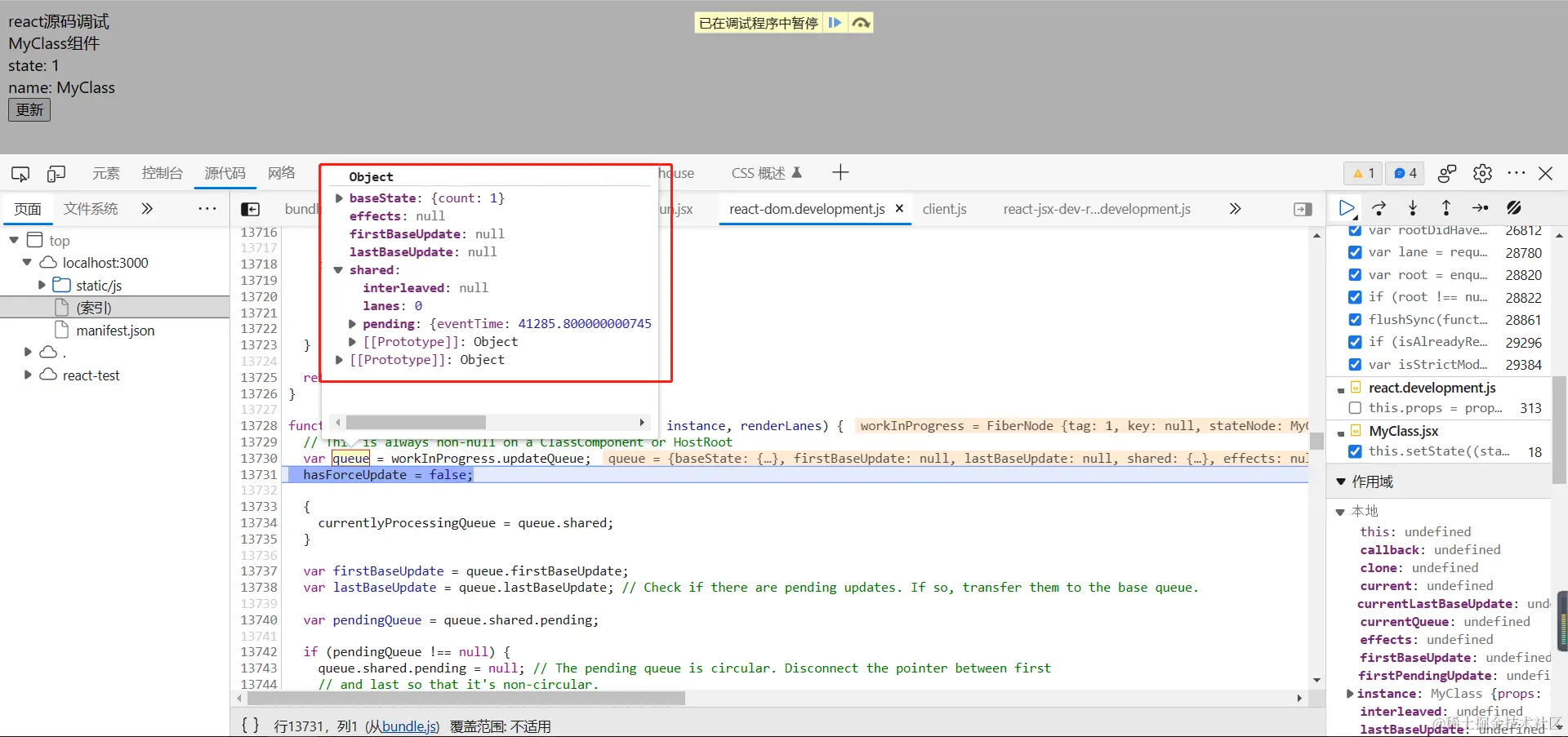Close the DevTools panel

[1546, 173]
